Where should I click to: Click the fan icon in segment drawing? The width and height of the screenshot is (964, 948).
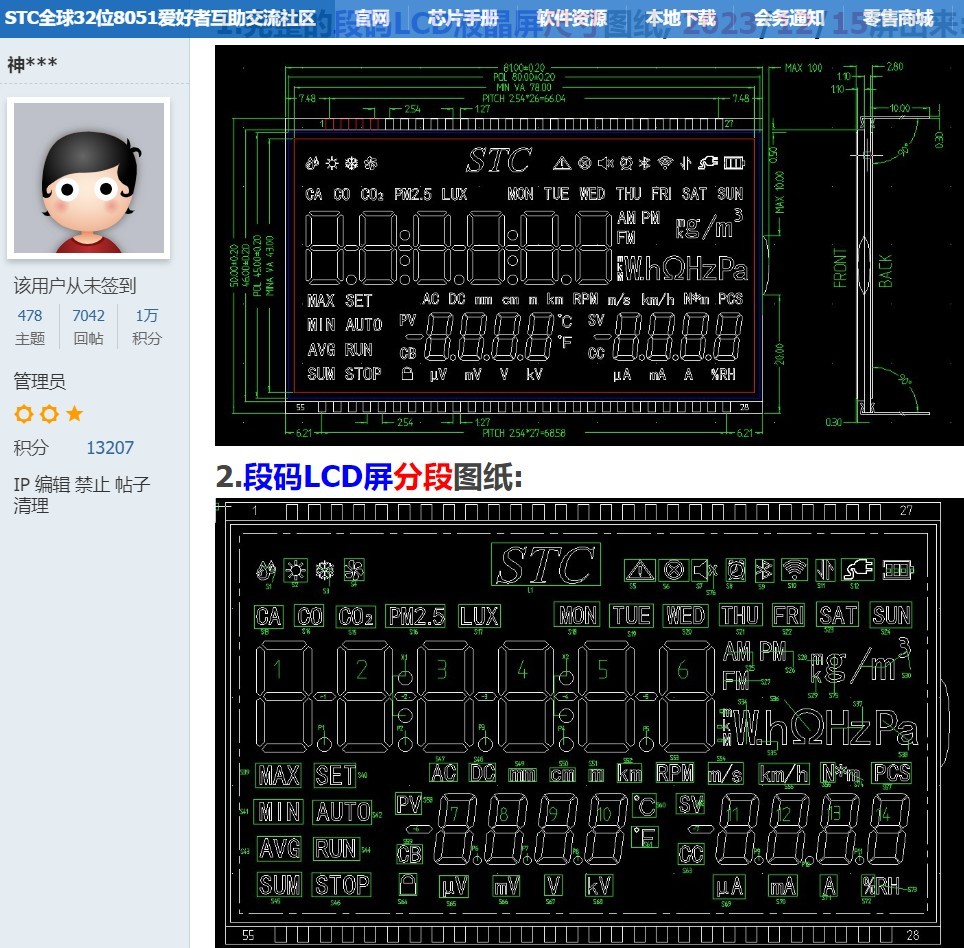click(x=354, y=571)
